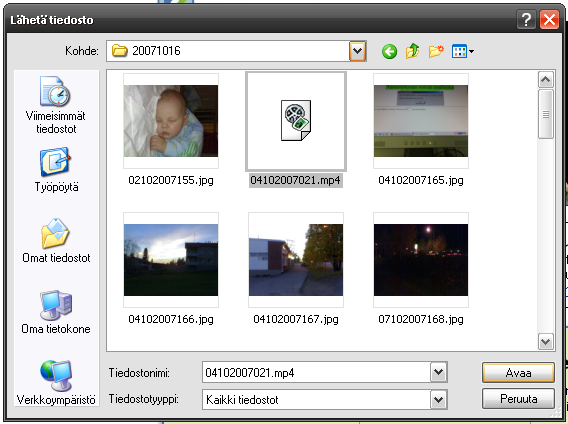Click the green Back arrow icon
The width and height of the screenshot is (568, 424).
tap(389, 51)
